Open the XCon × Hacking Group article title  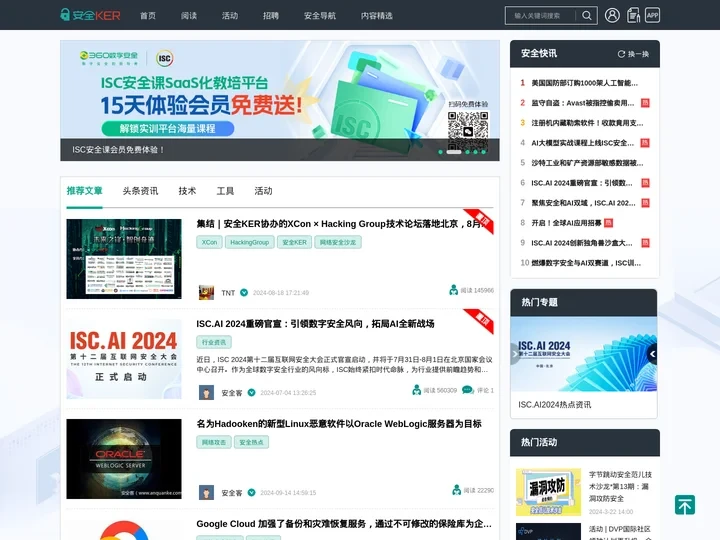(340, 224)
